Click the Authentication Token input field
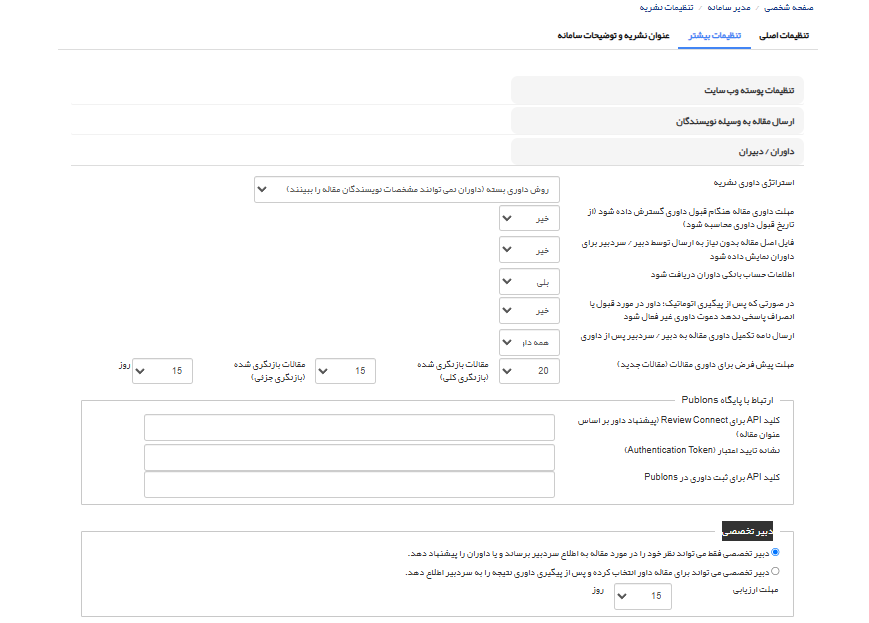 tap(349, 457)
